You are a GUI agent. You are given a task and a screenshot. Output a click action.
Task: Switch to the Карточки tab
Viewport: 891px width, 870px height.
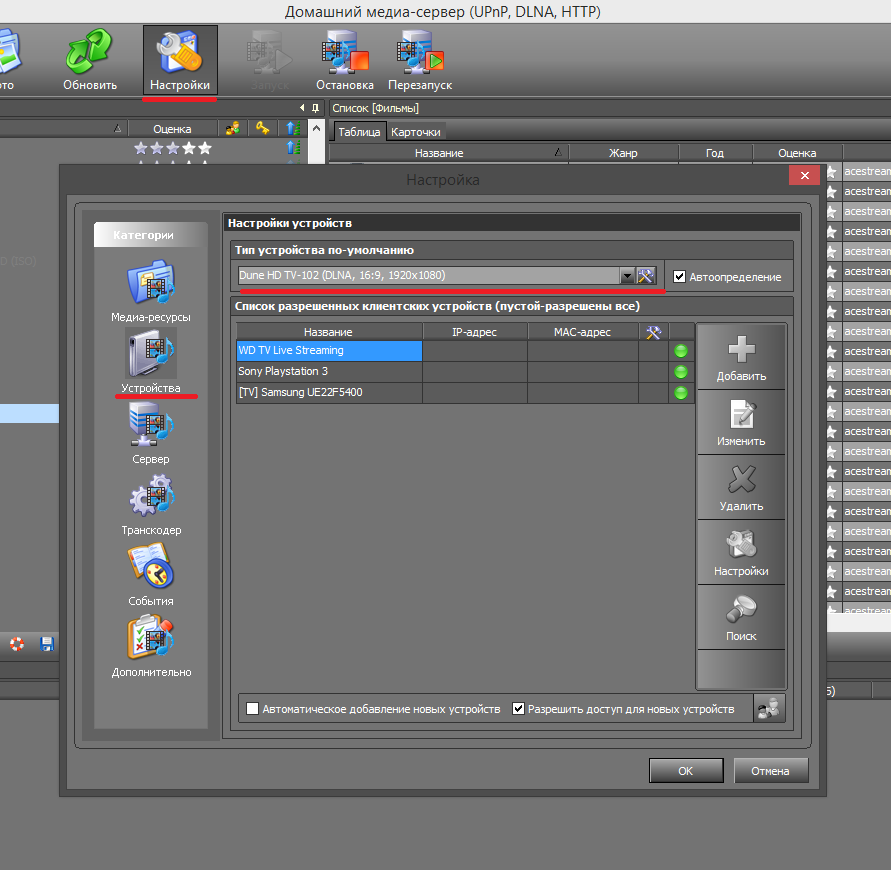click(x=415, y=132)
